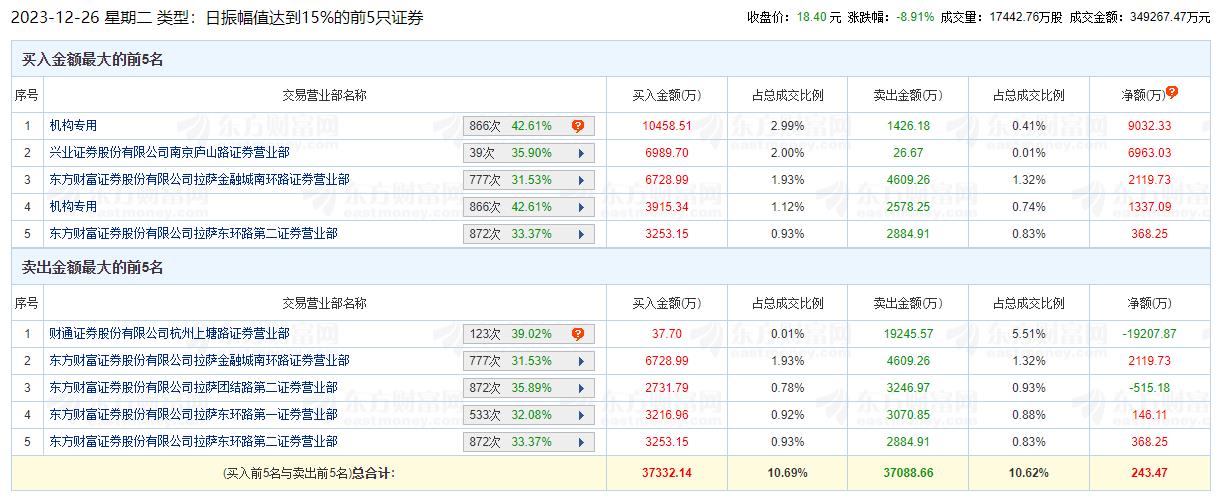The width and height of the screenshot is (1220, 496).
Task: Click question mark icon in 财通证券 row
Action: tap(577, 334)
